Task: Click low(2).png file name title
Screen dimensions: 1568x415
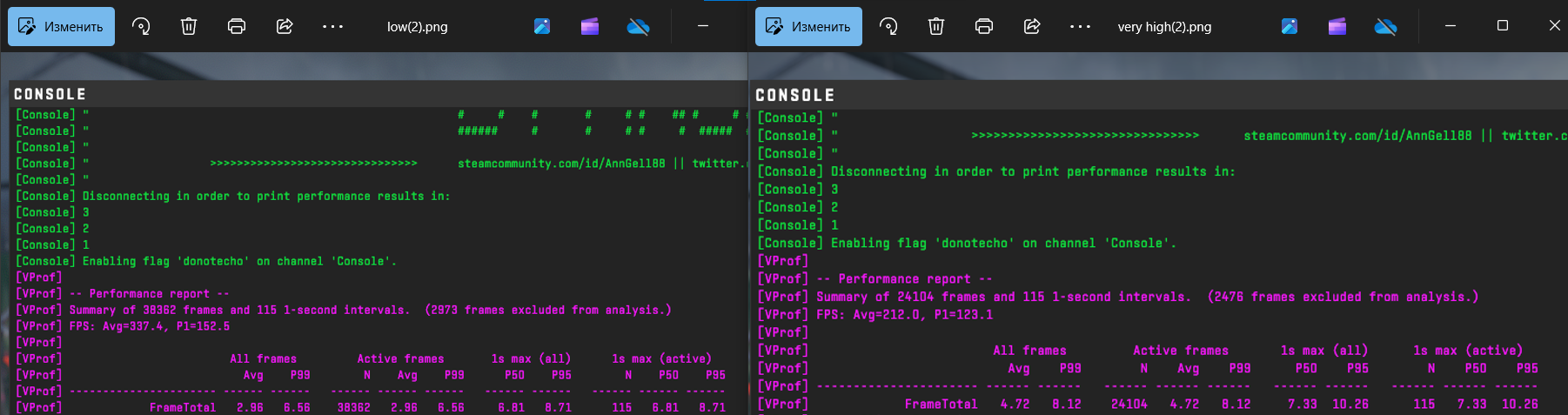Action: pos(418,27)
